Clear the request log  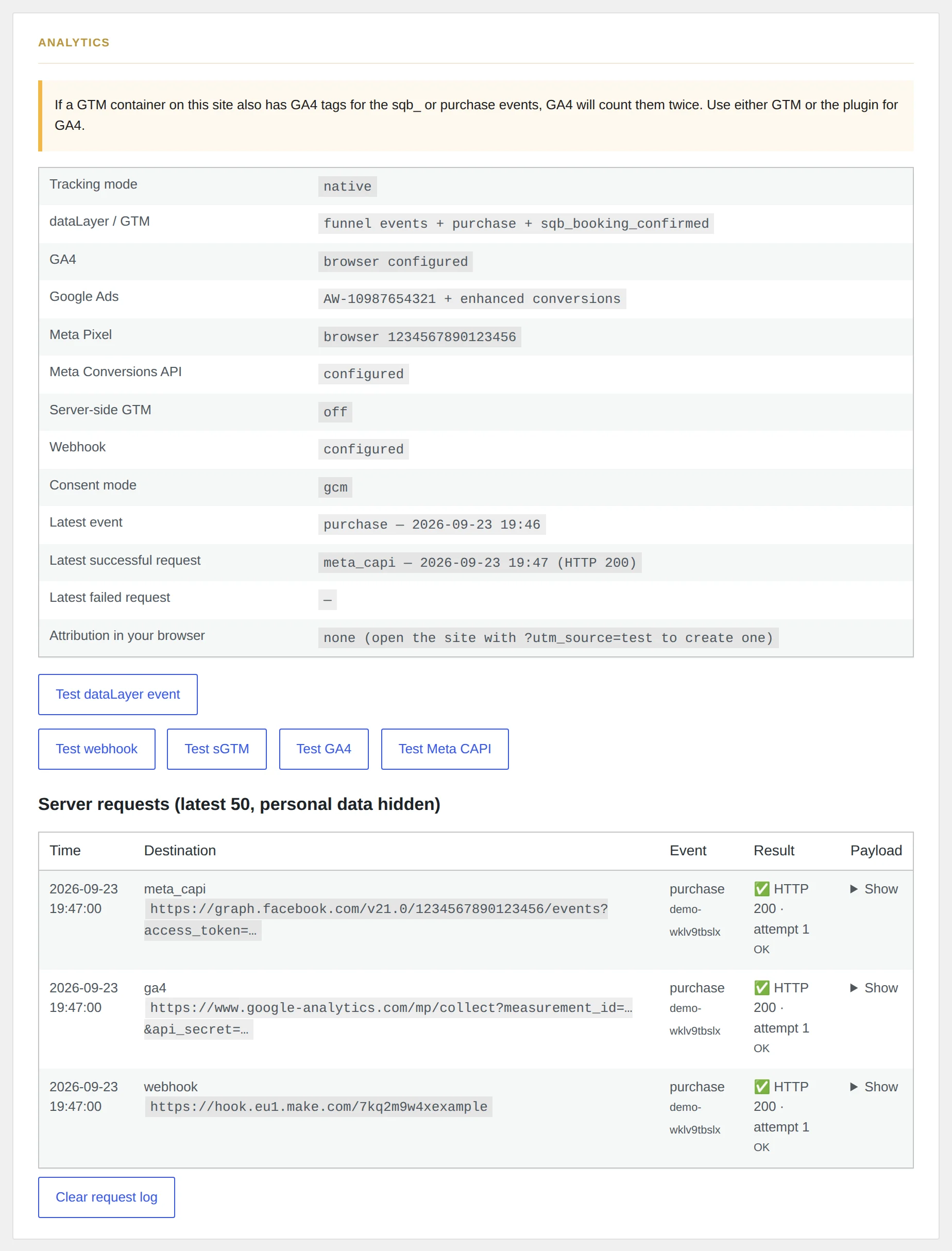pyautogui.click(x=107, y=1197)
